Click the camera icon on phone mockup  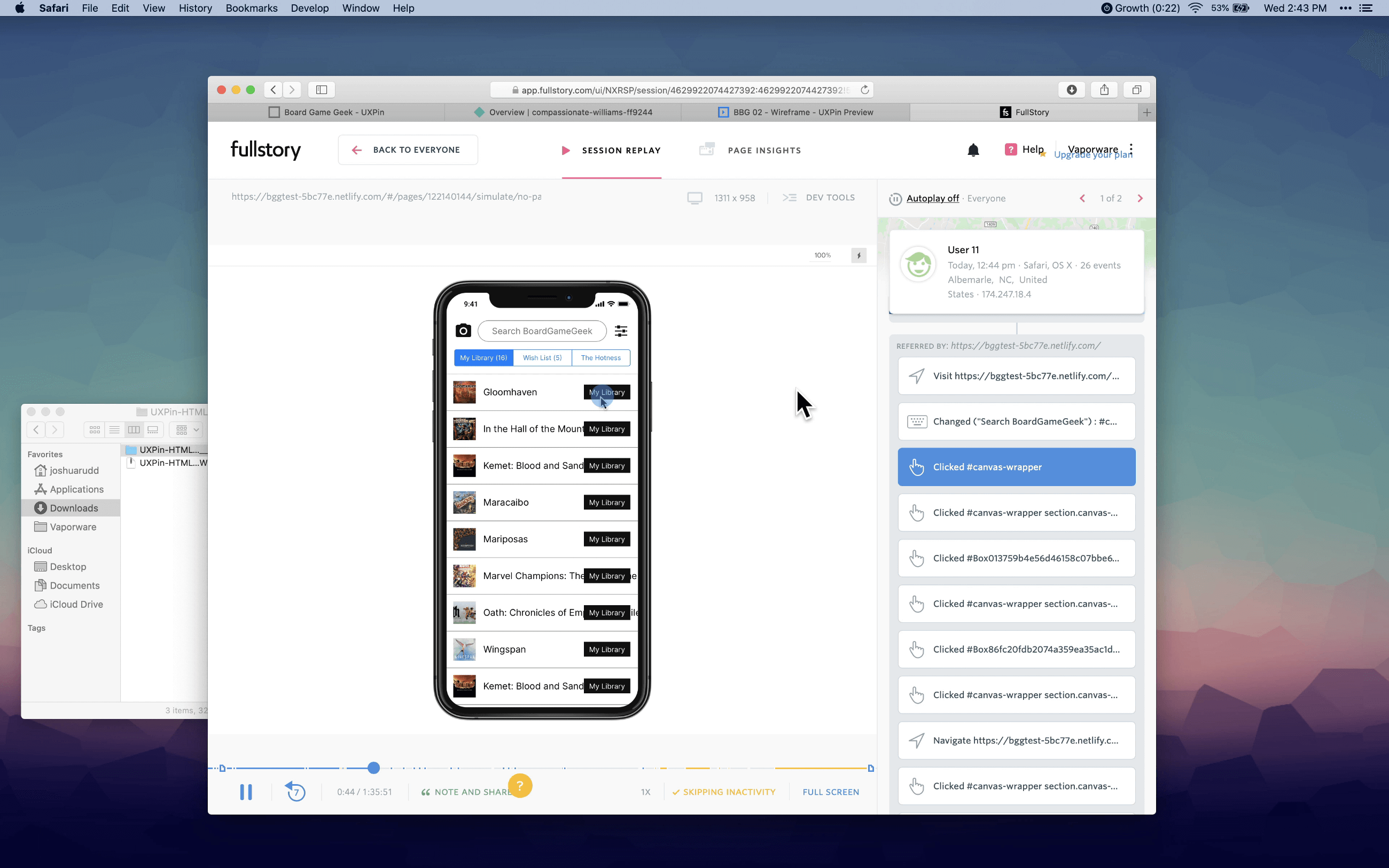click(x=463, y=330)
